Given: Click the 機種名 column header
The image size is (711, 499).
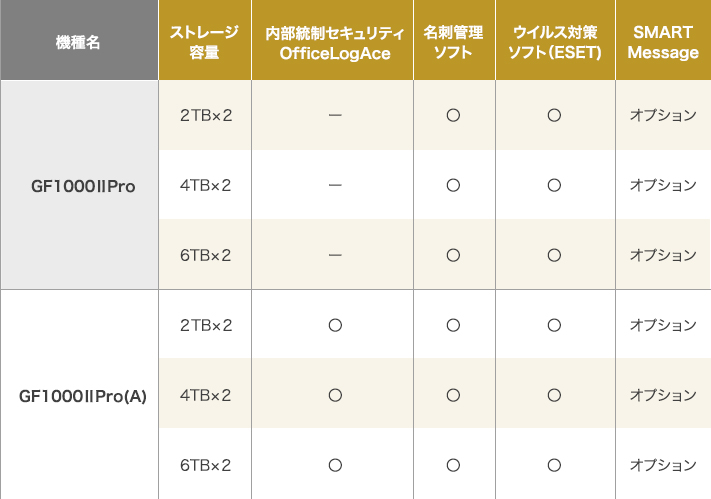Looking at the screenshot, I should [79, 43].
